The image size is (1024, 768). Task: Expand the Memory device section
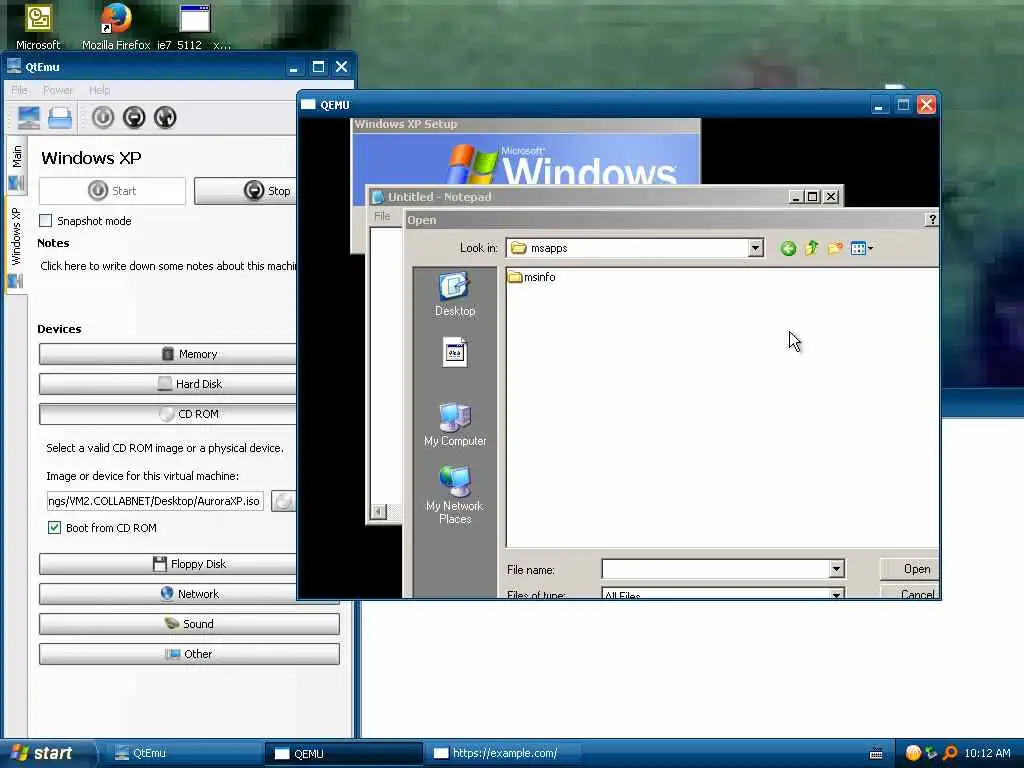[x=167, y=354]
